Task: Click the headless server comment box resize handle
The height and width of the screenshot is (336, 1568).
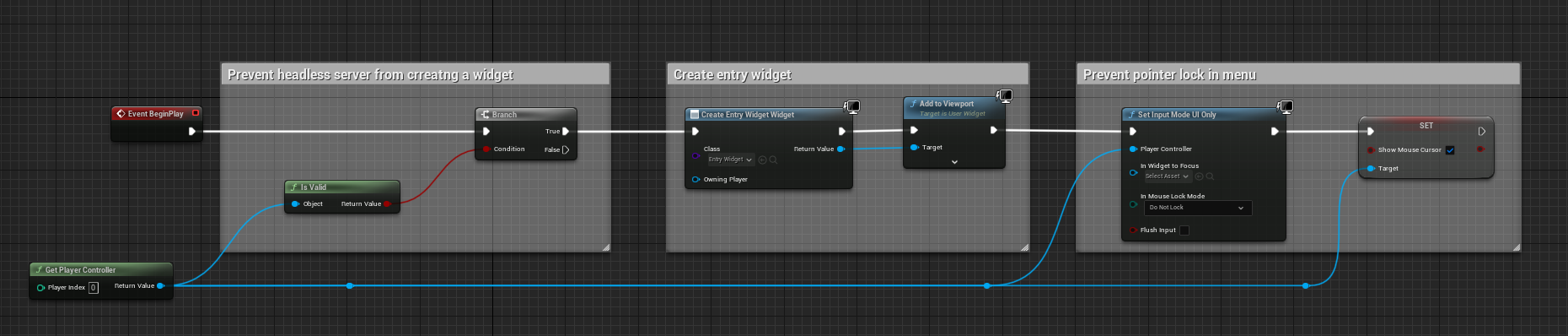Action: 605,247
